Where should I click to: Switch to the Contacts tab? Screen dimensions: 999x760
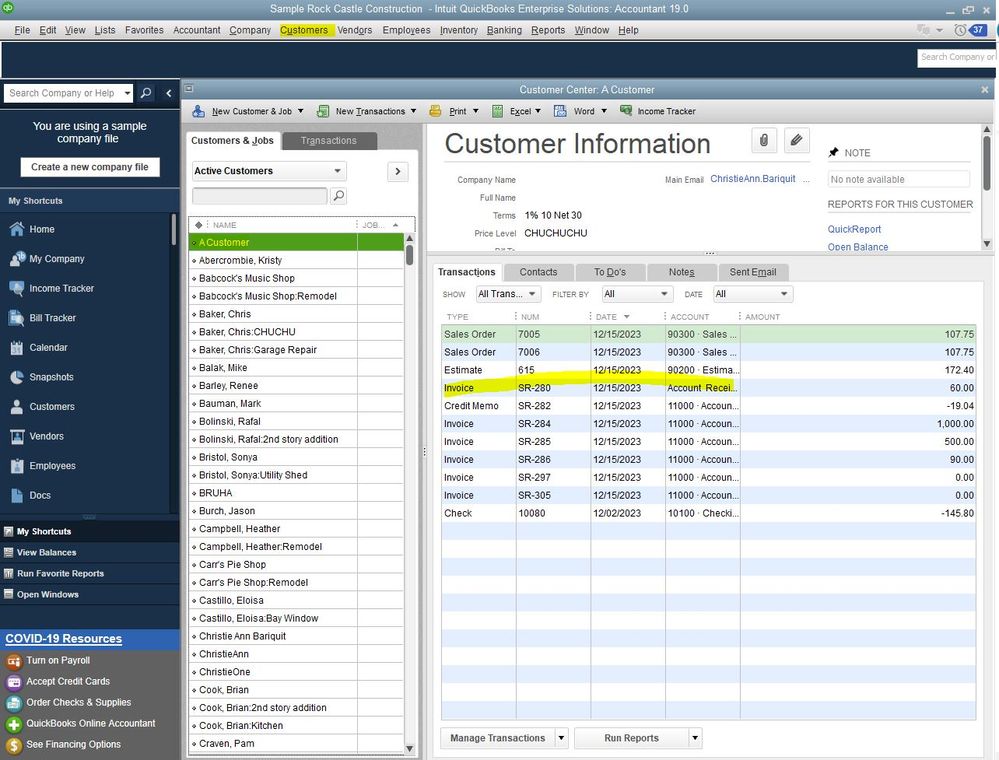(x=538, y=272)
